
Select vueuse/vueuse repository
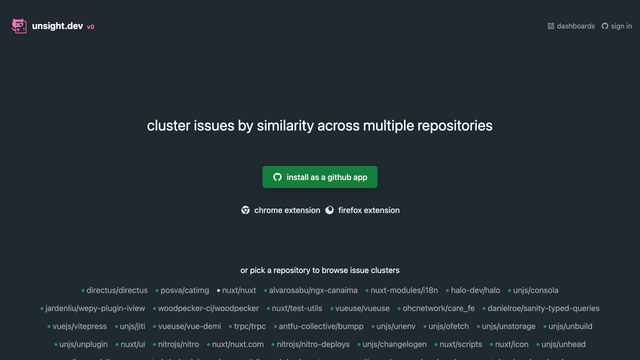coord(362,308)
